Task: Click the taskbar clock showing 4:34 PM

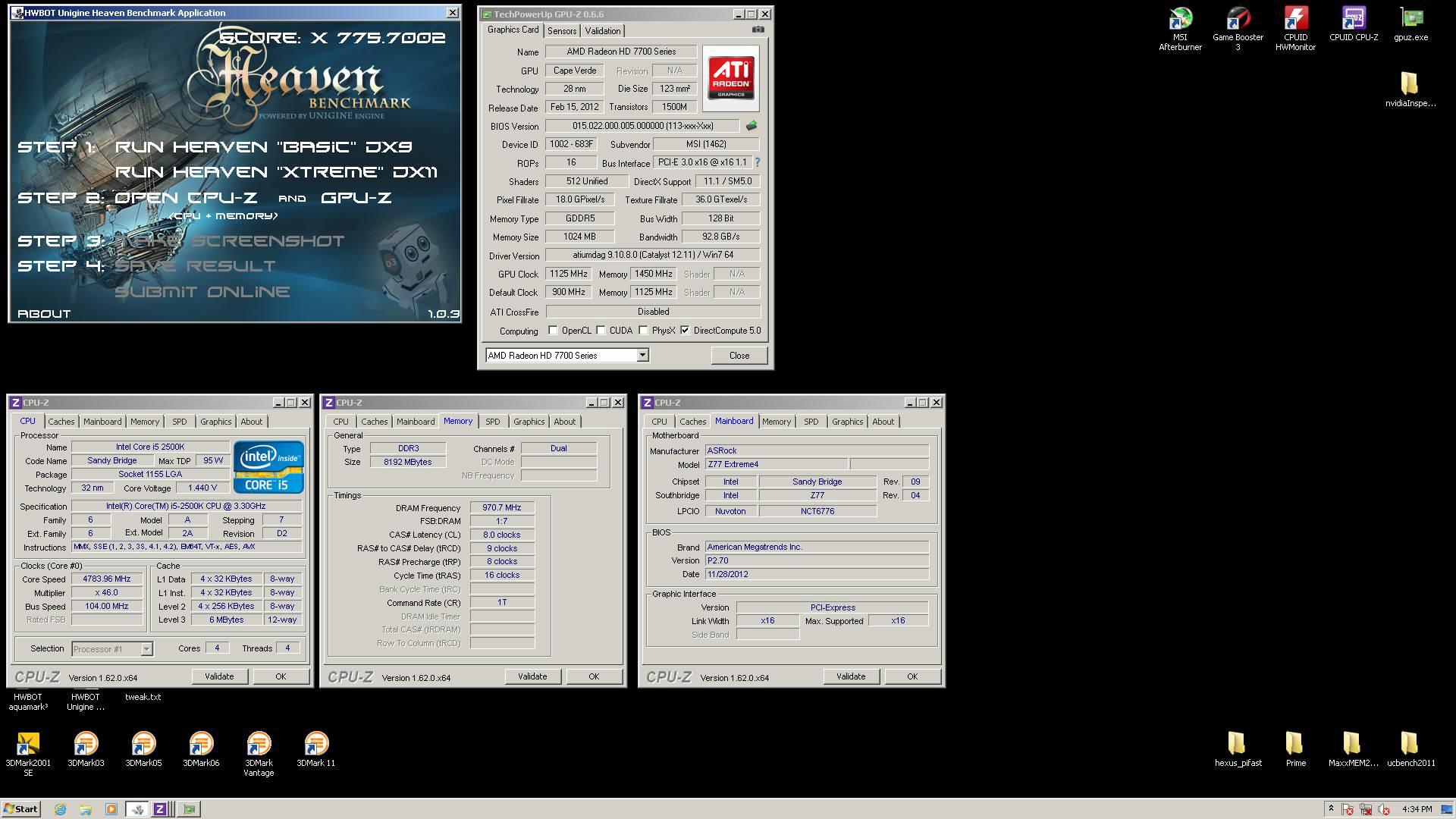Action: pos(1417,809)
